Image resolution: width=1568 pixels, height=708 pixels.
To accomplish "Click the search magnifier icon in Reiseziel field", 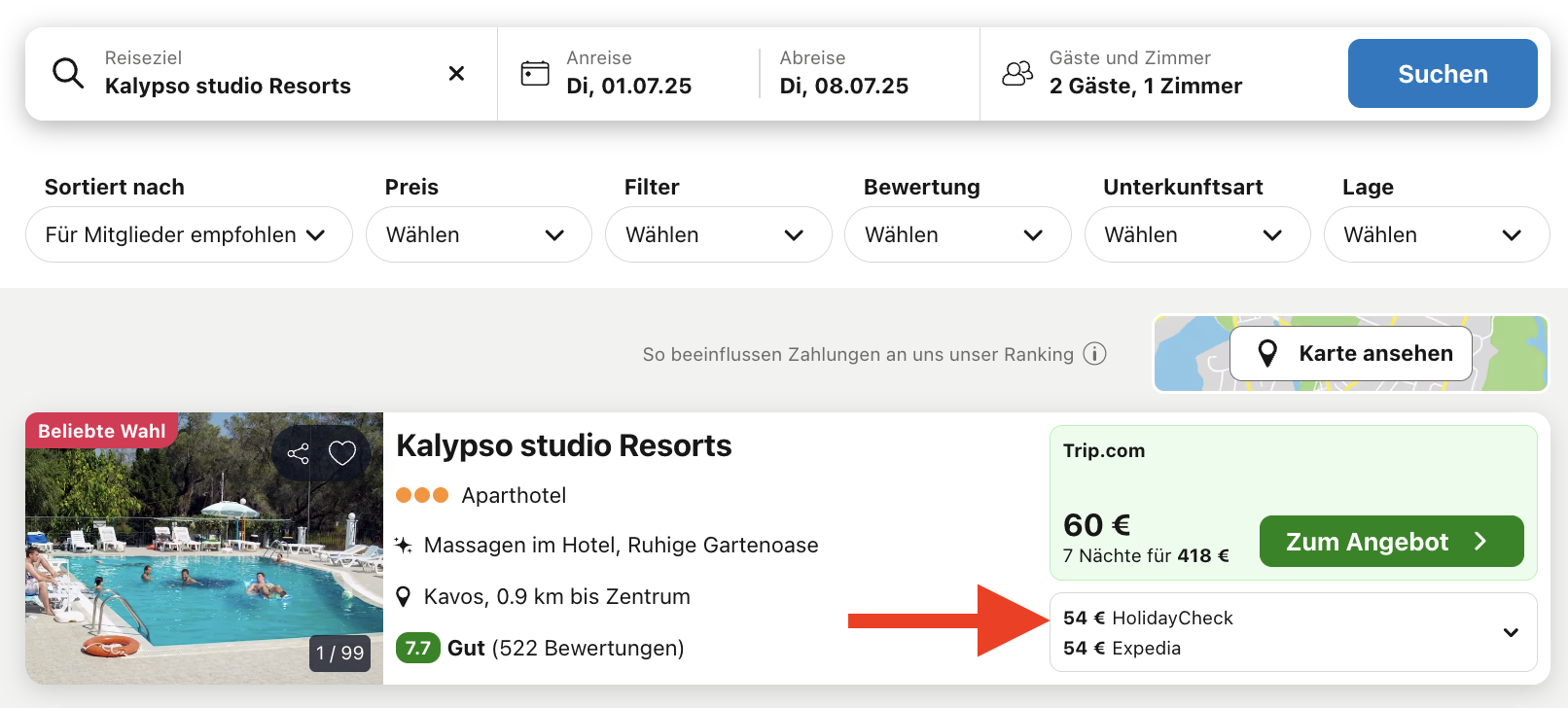I will [68, 73].
